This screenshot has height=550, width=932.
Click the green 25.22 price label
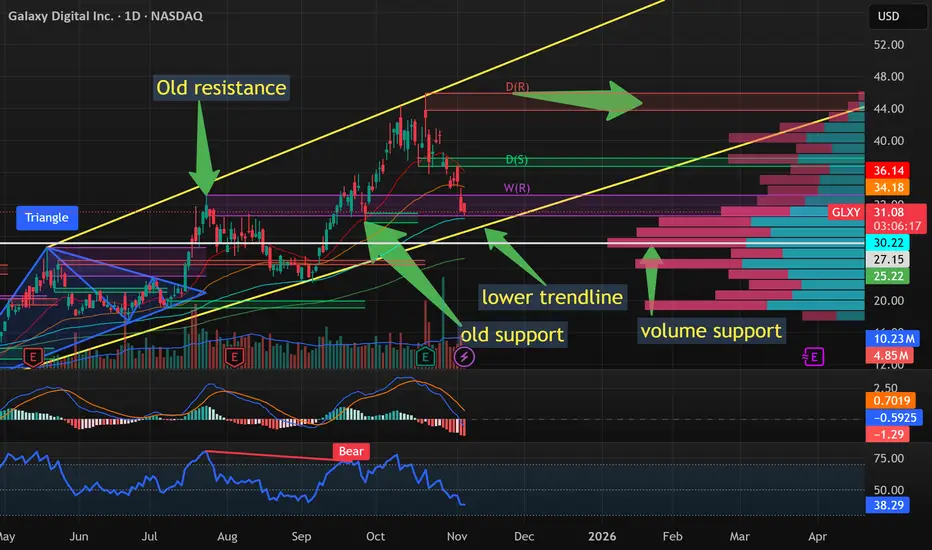pos(888,276)
